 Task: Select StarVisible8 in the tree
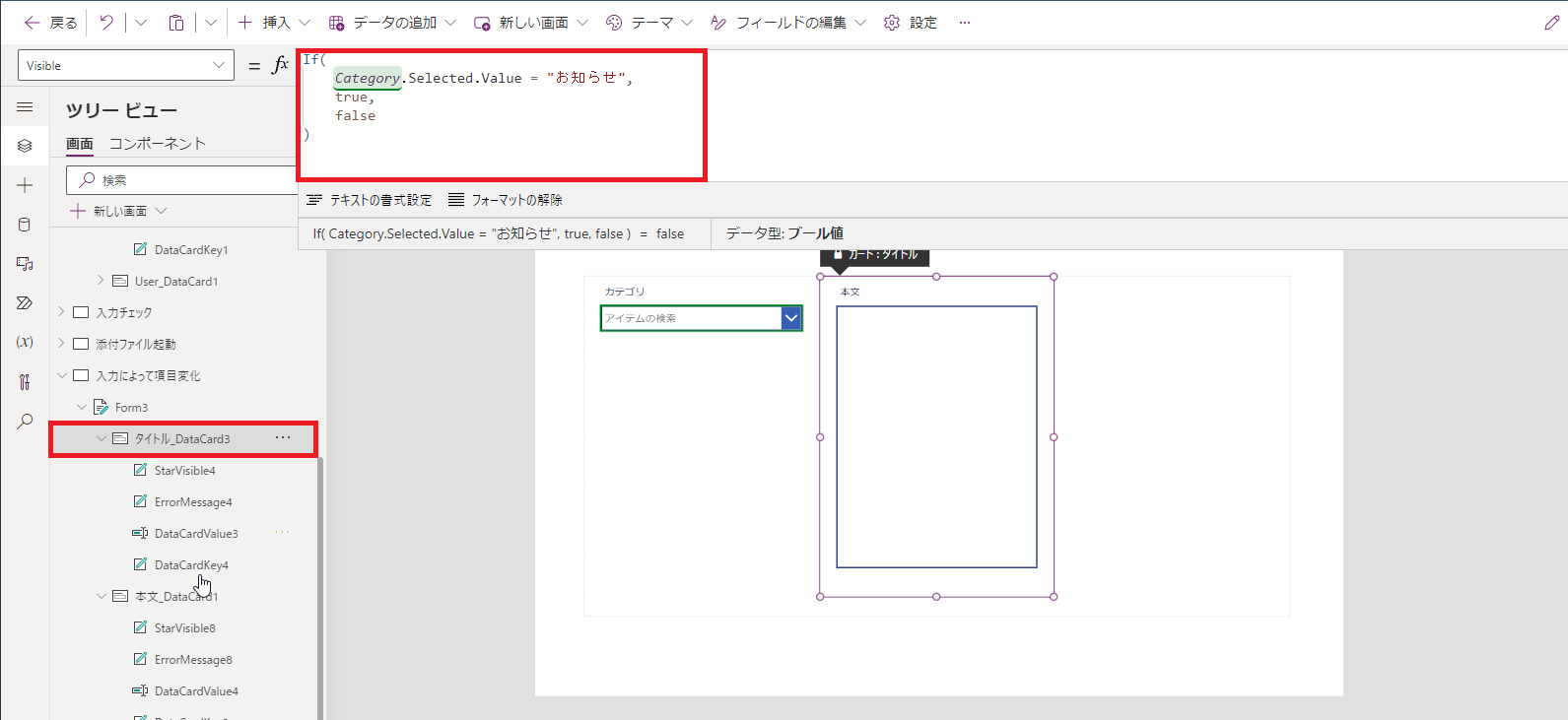184,628
